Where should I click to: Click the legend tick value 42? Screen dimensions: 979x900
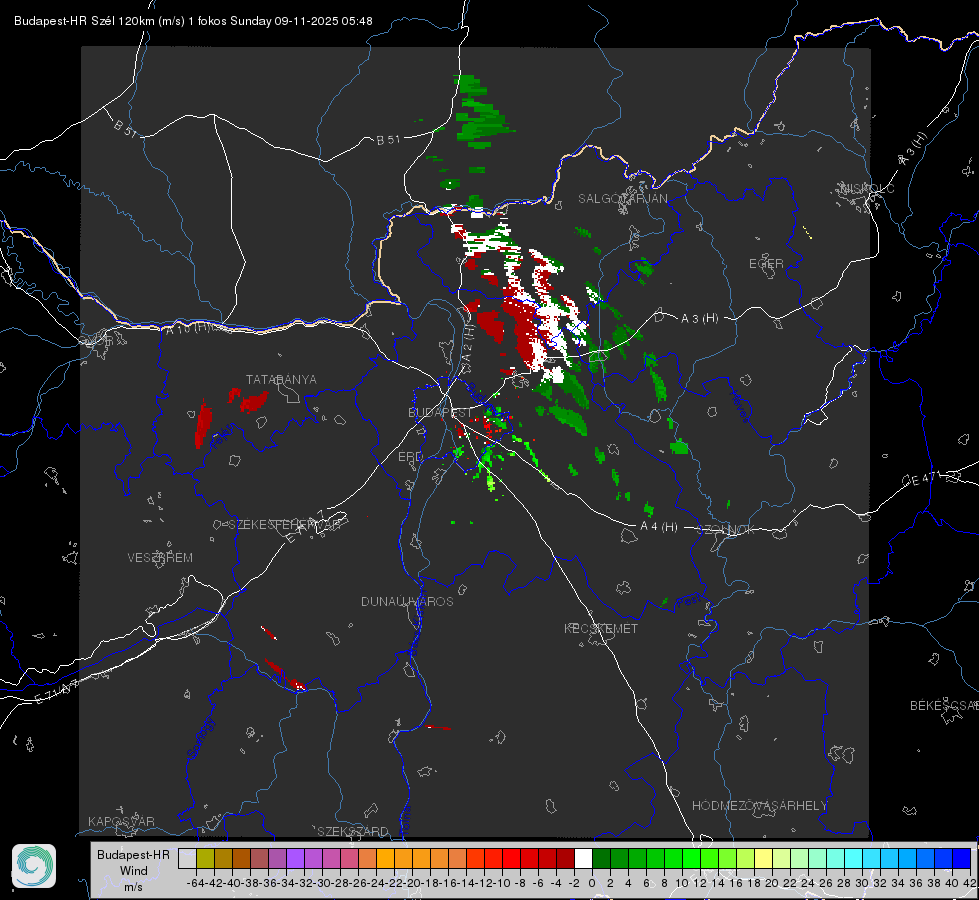(x=969, y=883)
